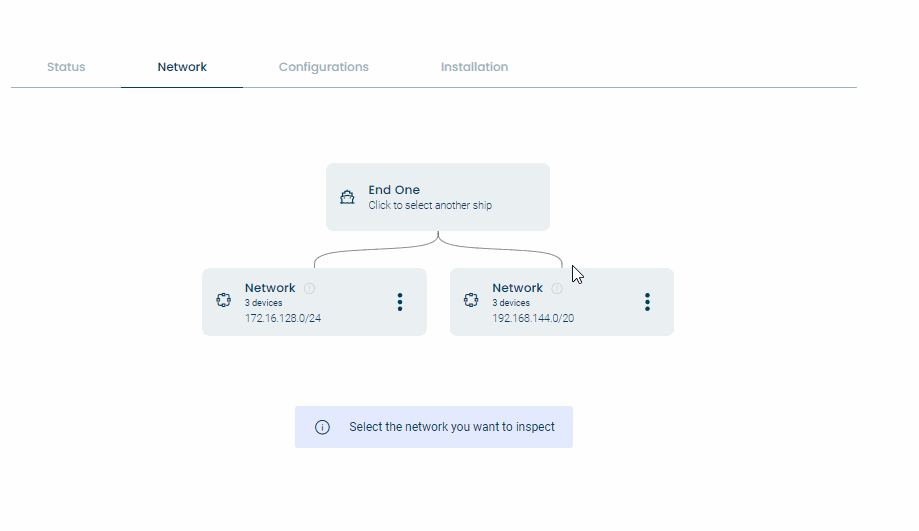Open the Configurations tab
Viewport: 919px width, 531px height.
[x=324, y=67]
